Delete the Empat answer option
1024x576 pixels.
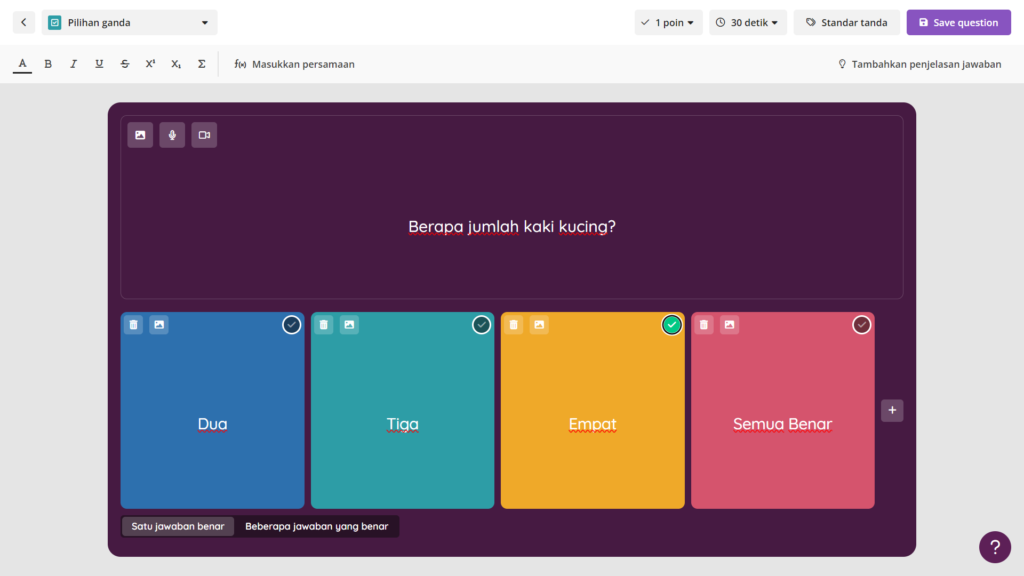pos(514,325)
